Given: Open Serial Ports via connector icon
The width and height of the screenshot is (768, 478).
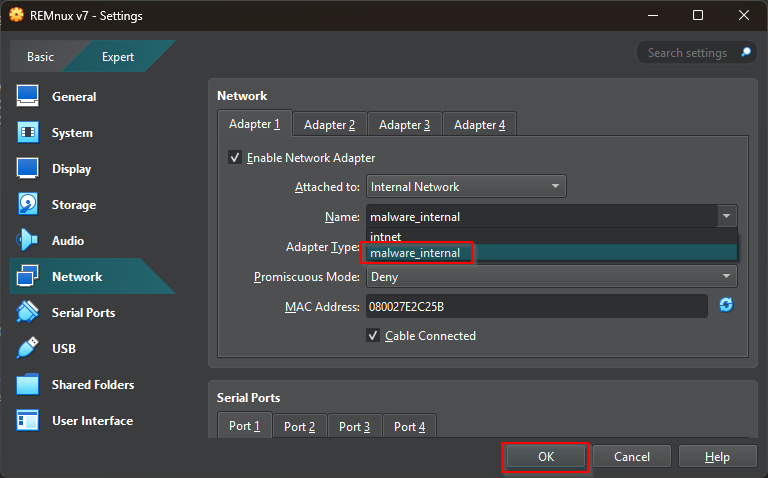Looking at the screenshot, I should (27, 312).
